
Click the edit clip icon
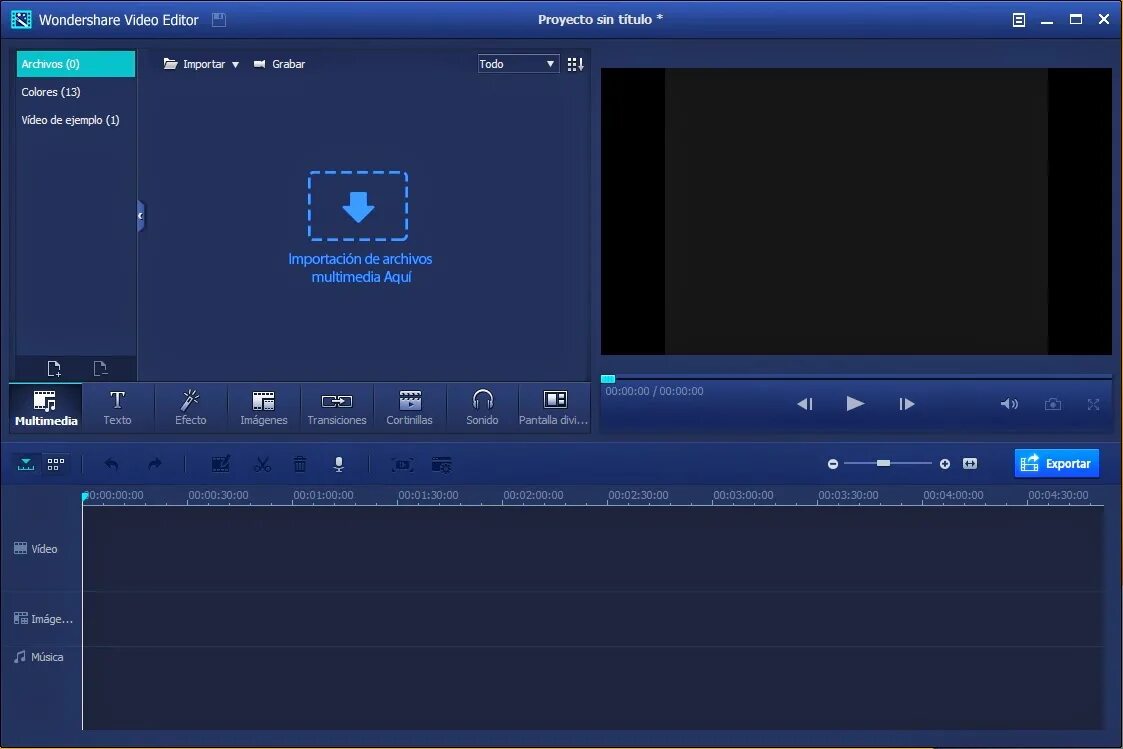click(x=221, y=464)
